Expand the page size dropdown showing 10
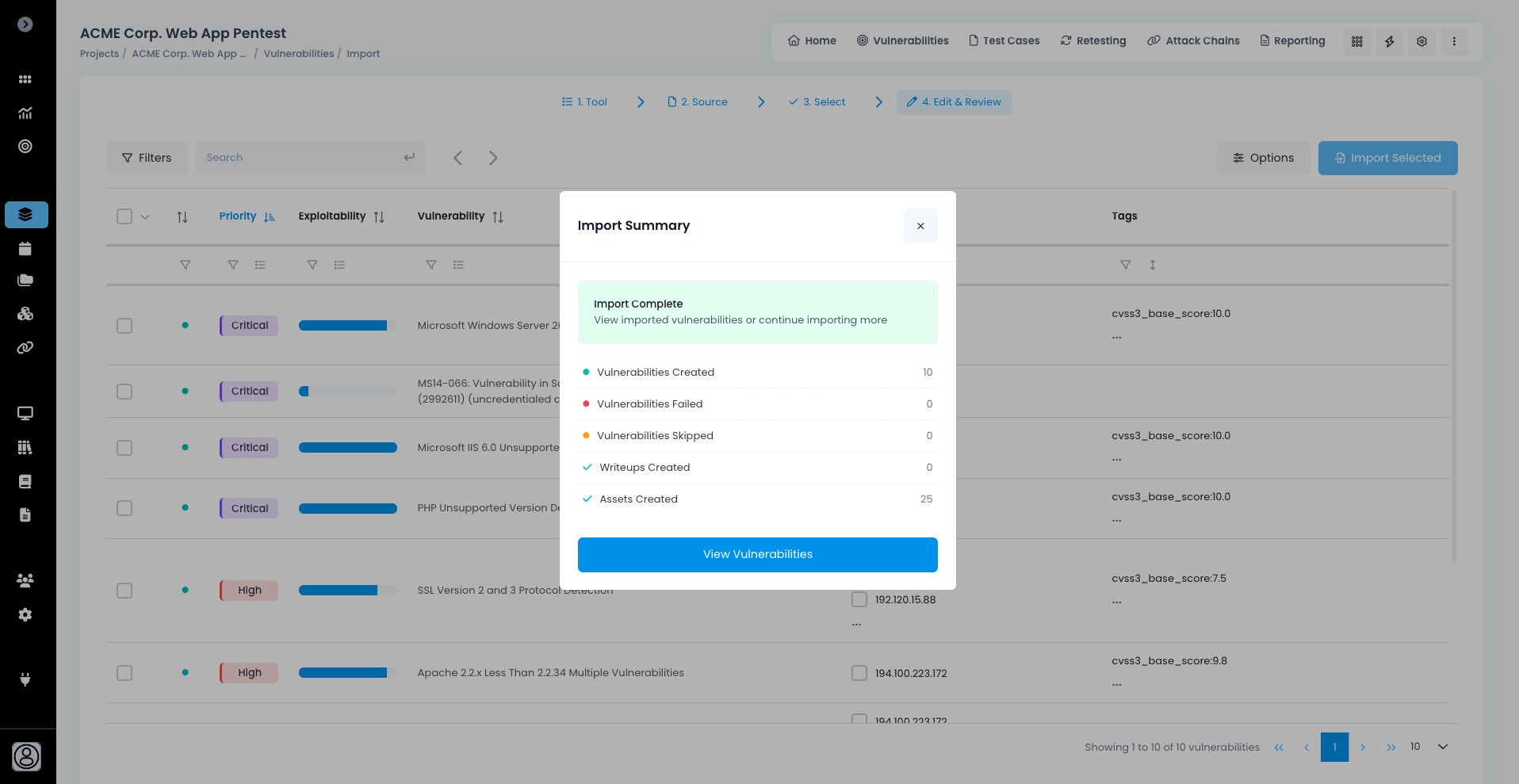This screenshot has height=784, width=1519. point(1442,747)
